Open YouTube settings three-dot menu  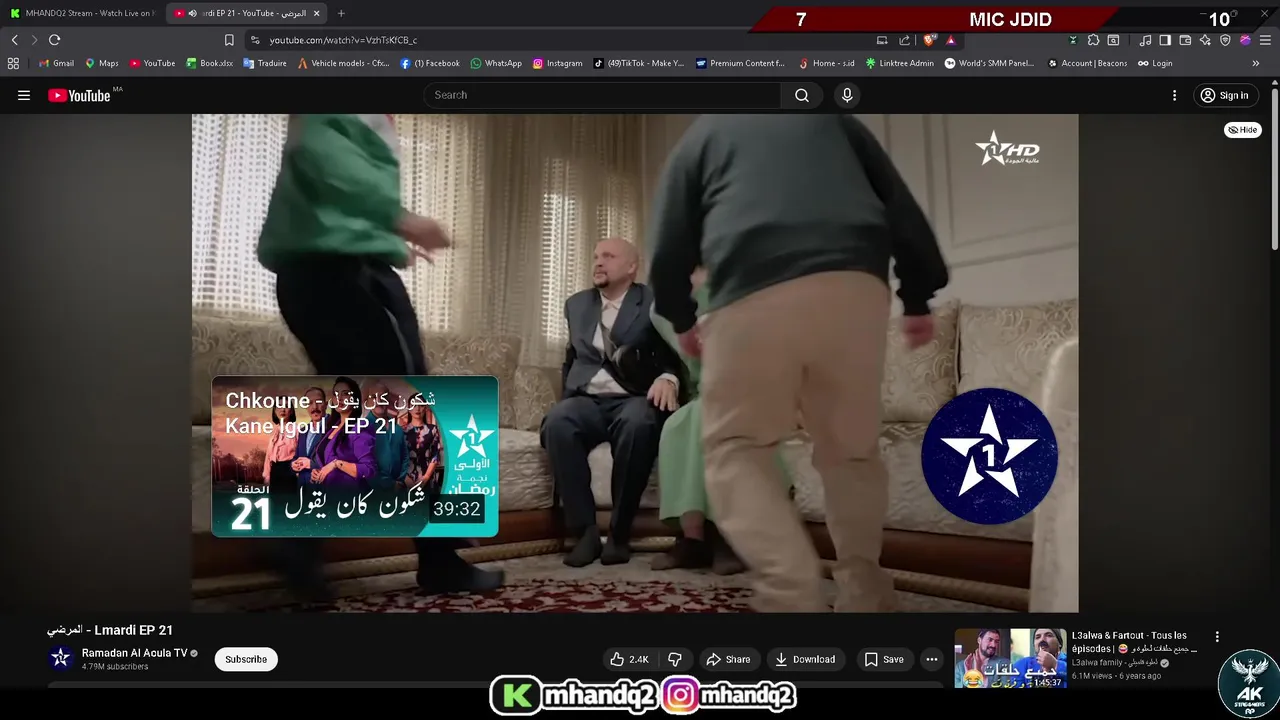point(1174,95)
